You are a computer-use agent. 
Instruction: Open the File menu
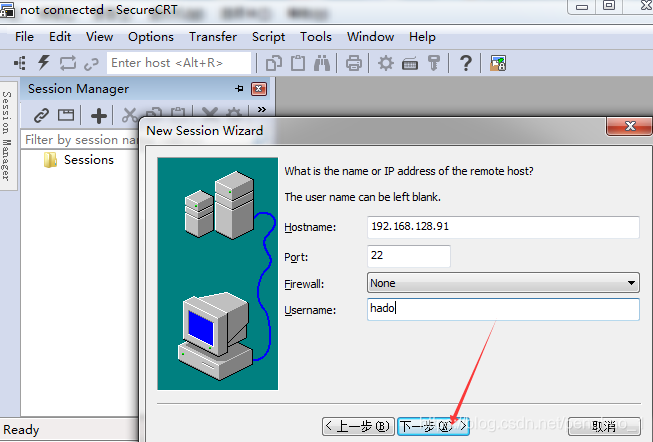click(24, 37)
